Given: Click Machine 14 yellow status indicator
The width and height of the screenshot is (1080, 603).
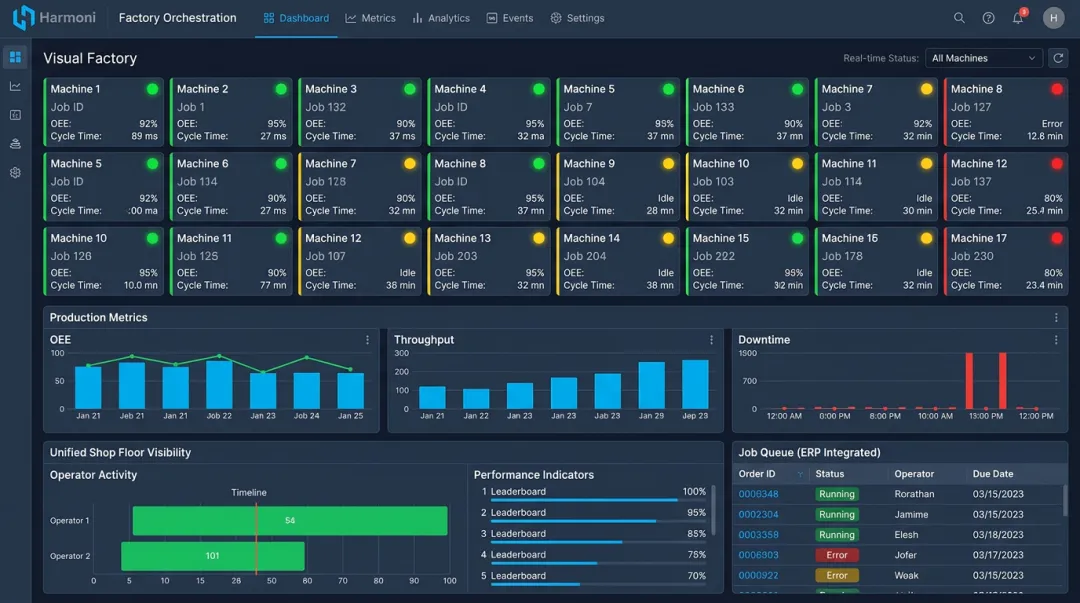Looking at the screenshot, I should pyautogui.click(x=668, y=238).
